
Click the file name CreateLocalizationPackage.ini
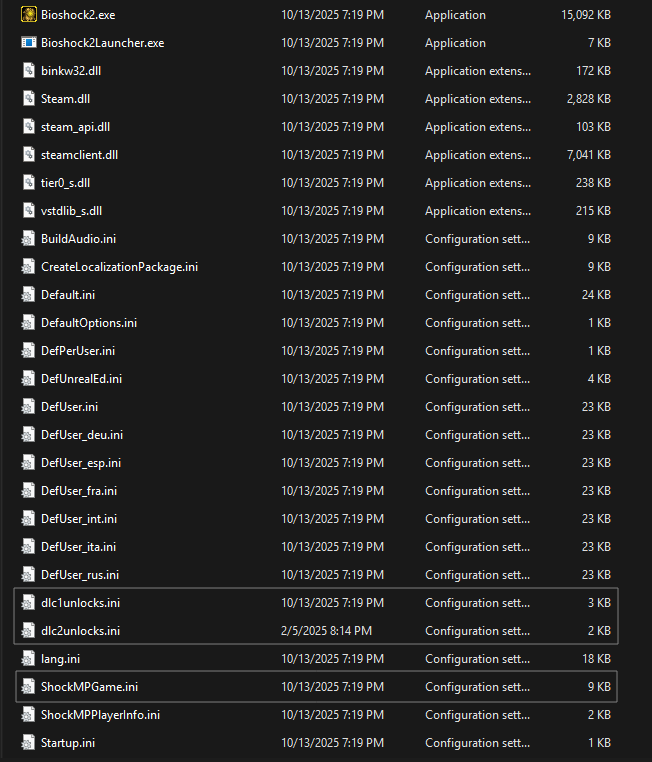[x=120, y=267]
